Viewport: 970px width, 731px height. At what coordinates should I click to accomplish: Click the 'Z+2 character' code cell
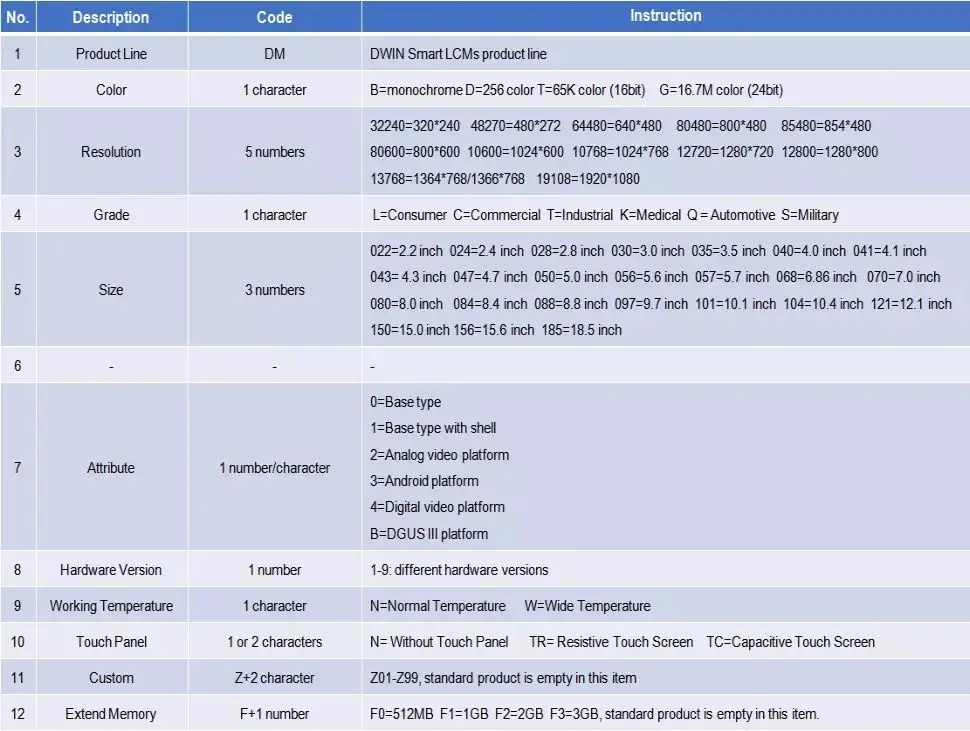click(x=275, y=677)
